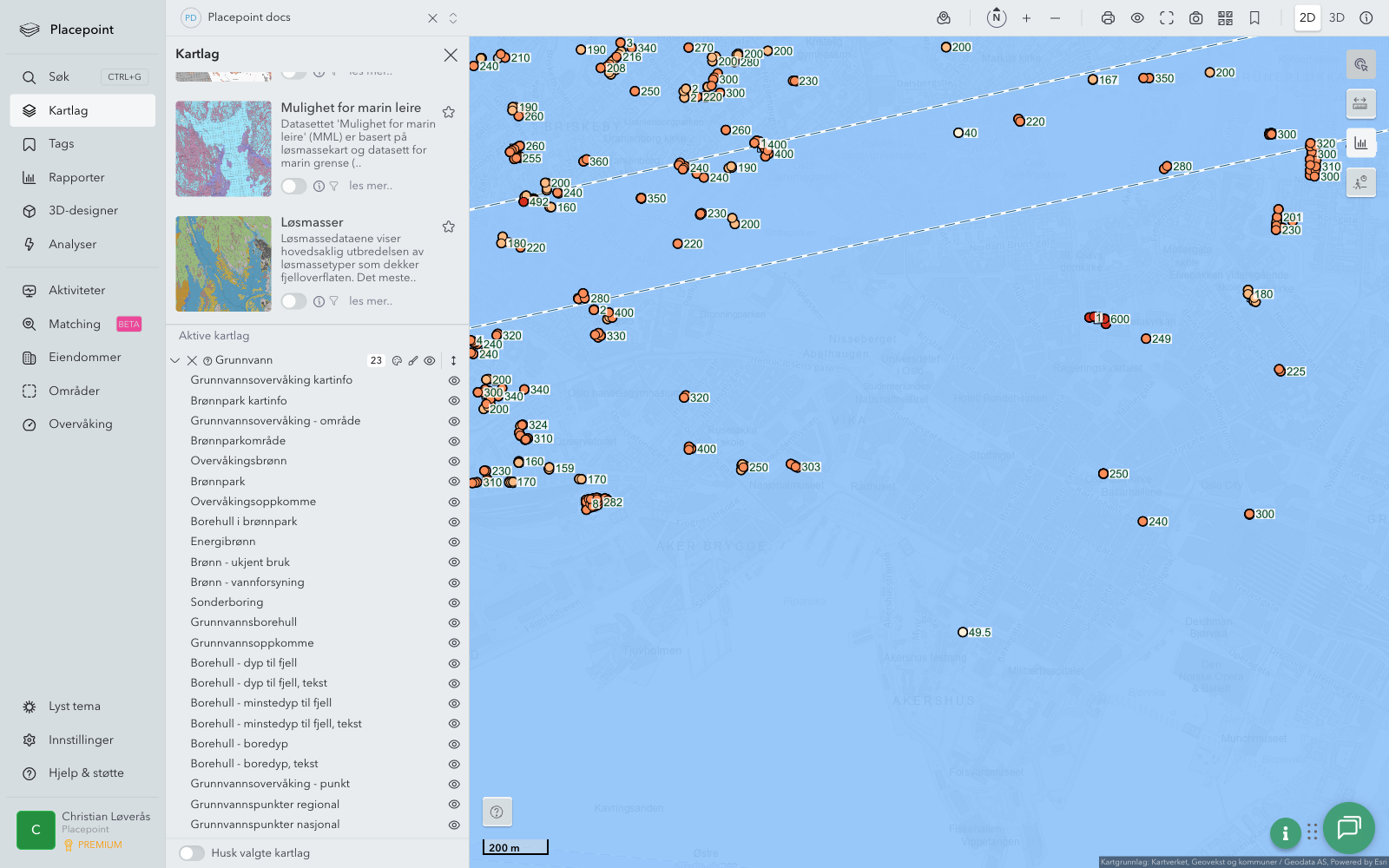Favorite the Løsmasser layer with star
This screenshot has height=868, width=1389.
pos(449,227)
